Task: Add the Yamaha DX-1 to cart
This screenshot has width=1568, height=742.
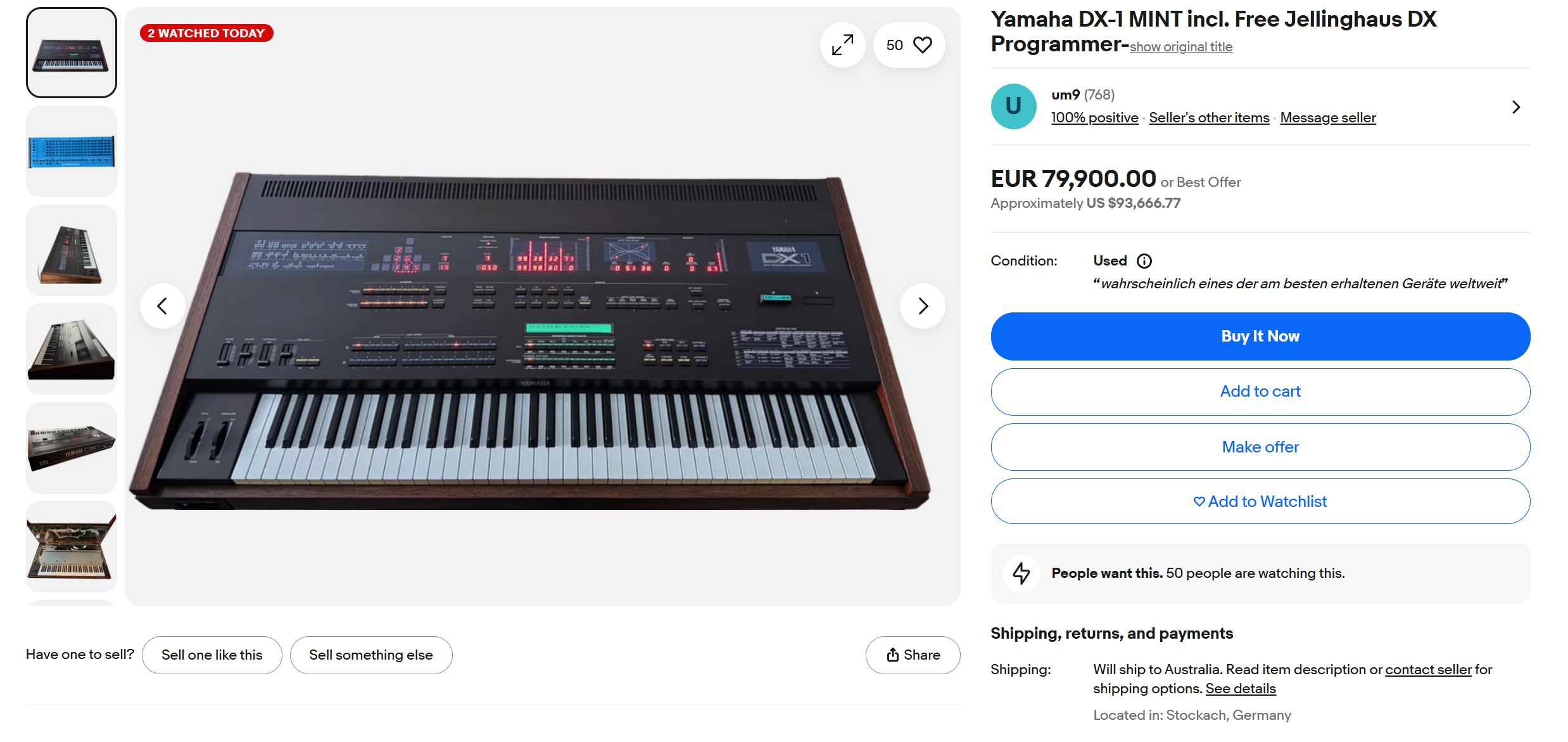Action: pos(1260,392)
